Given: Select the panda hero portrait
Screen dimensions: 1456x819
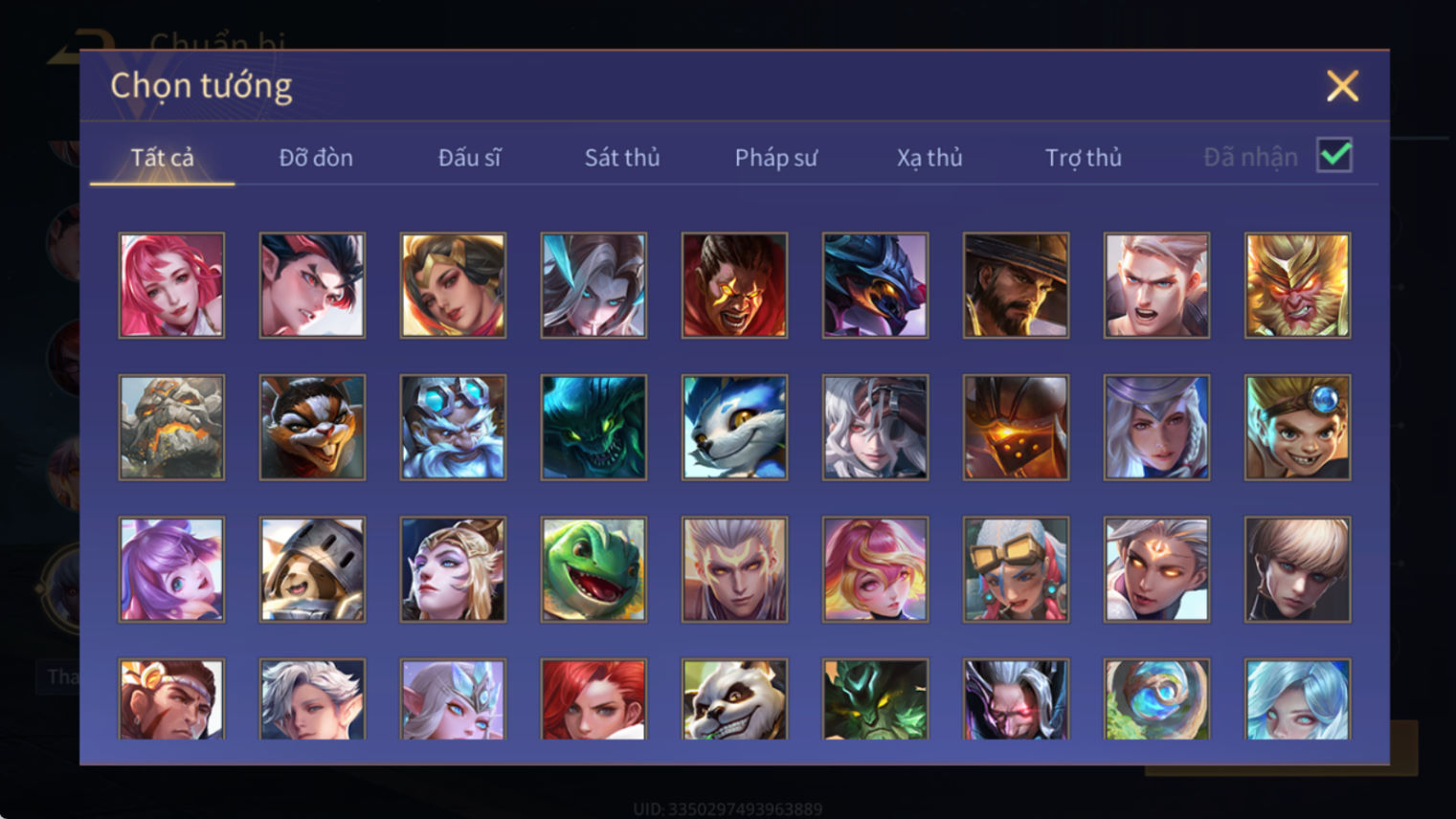Looking at the screenshot, I should pos(734,699).
